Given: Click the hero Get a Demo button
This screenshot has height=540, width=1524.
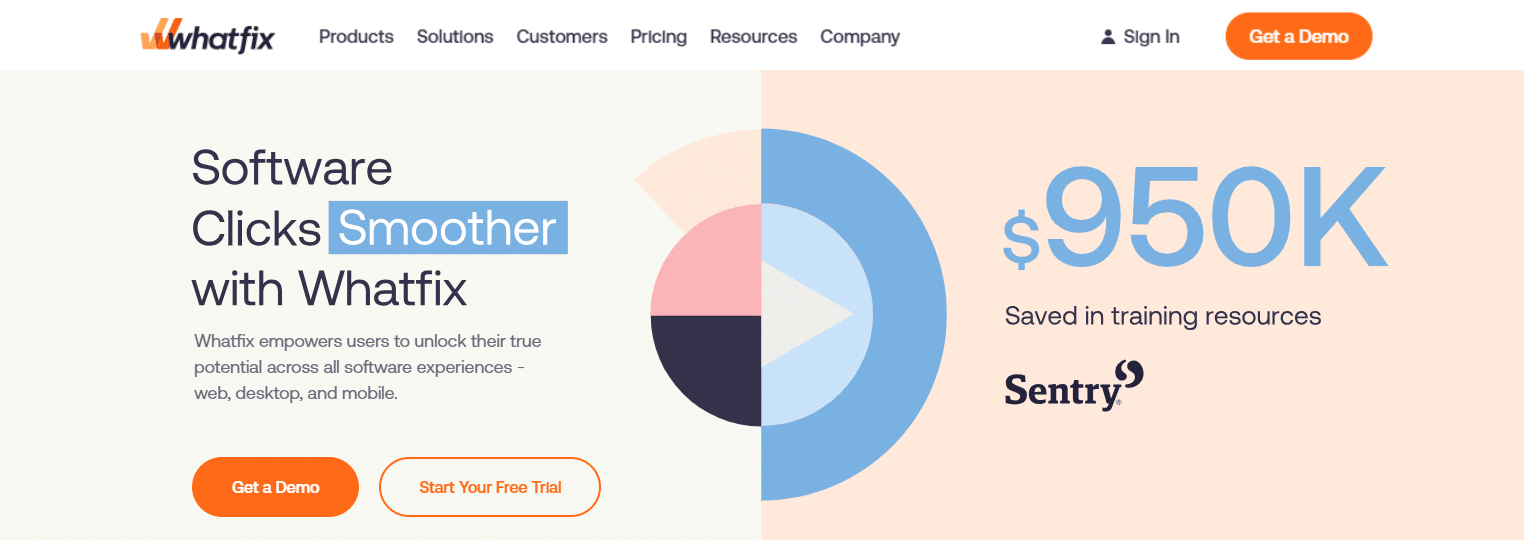Looking at the screenshot, I should 275,487.
